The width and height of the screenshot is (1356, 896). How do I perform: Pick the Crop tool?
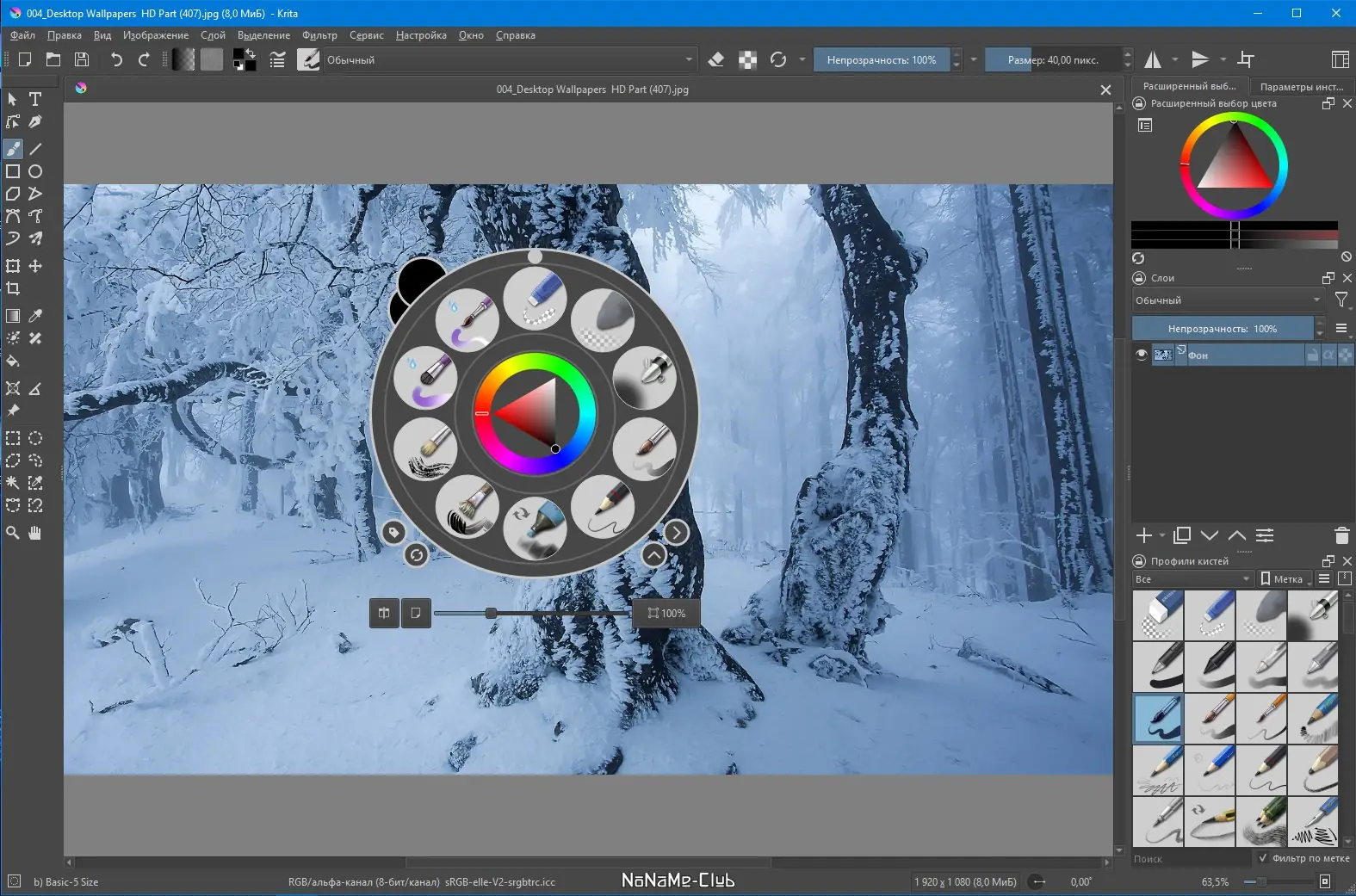tap(13, 288)
